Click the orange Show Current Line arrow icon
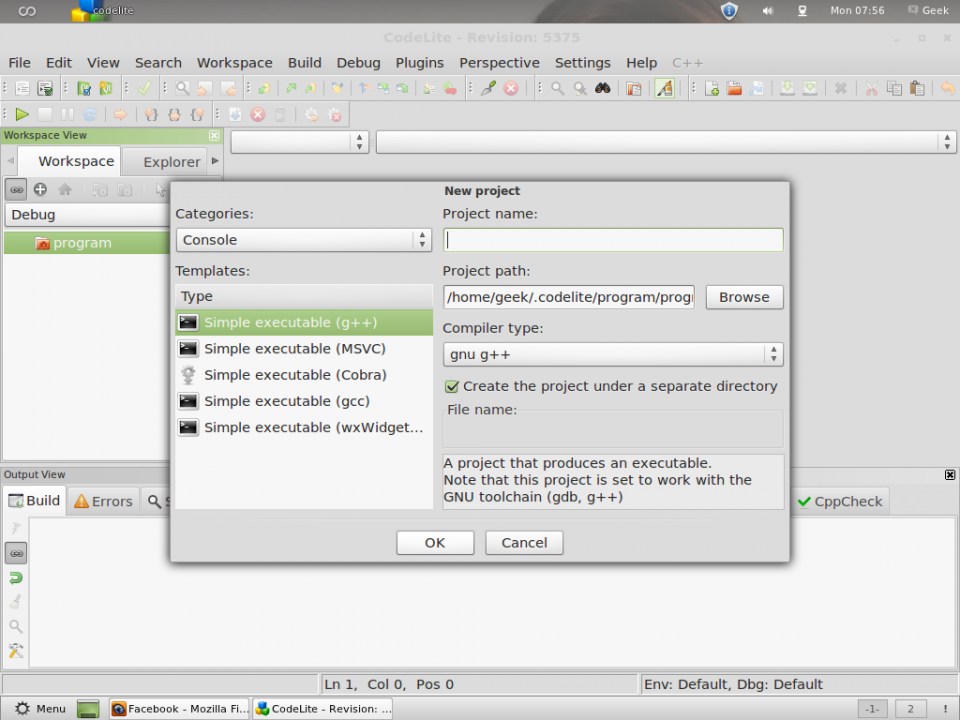 click(x=121, y=114)
